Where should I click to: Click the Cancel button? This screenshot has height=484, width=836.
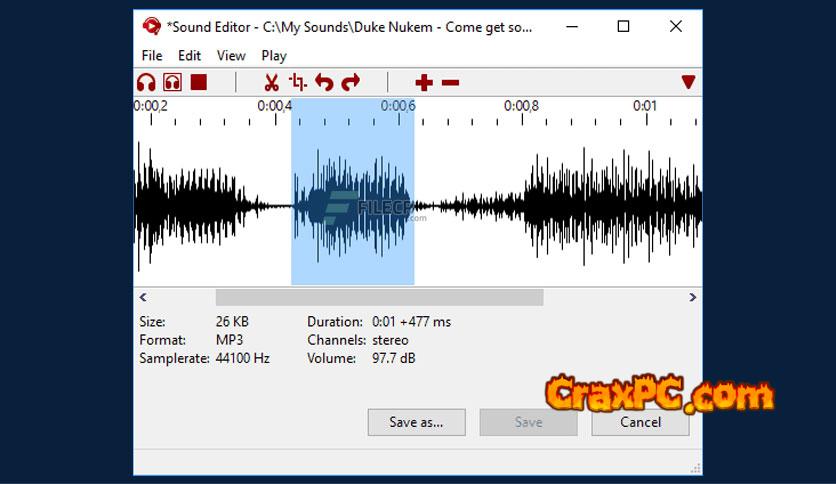pyautogui.click(x=640, y=422)
